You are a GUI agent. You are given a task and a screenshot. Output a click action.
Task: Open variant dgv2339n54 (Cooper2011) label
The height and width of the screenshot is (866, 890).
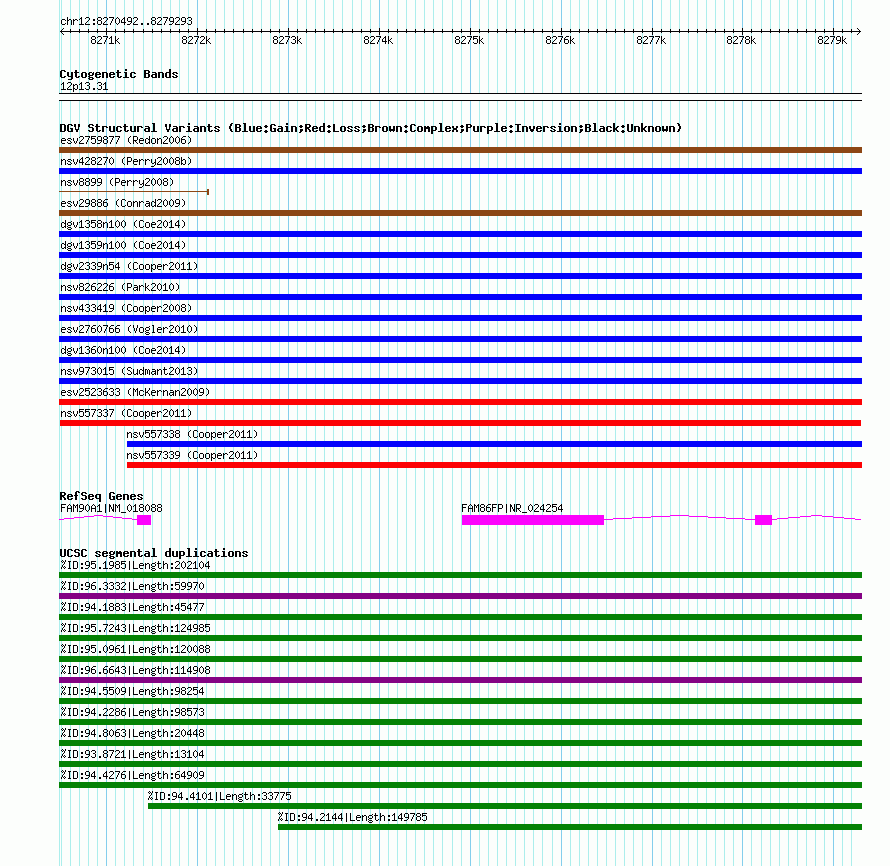coord(129,266)
